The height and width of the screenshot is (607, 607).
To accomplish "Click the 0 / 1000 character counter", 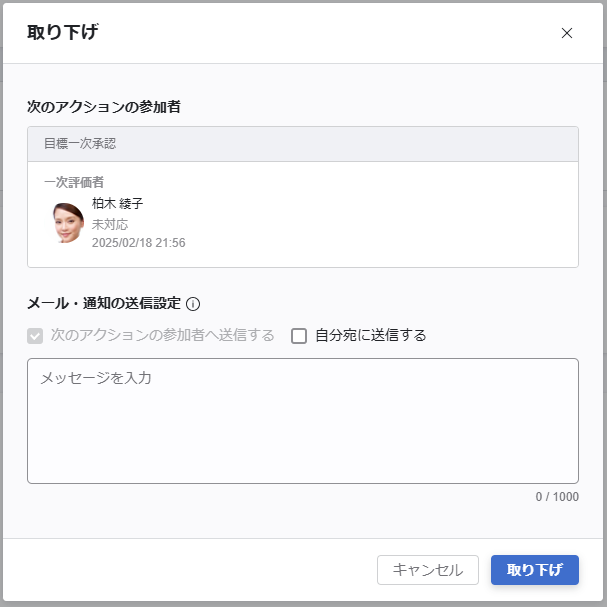I will pyautogui.click(x=556, y=497).
